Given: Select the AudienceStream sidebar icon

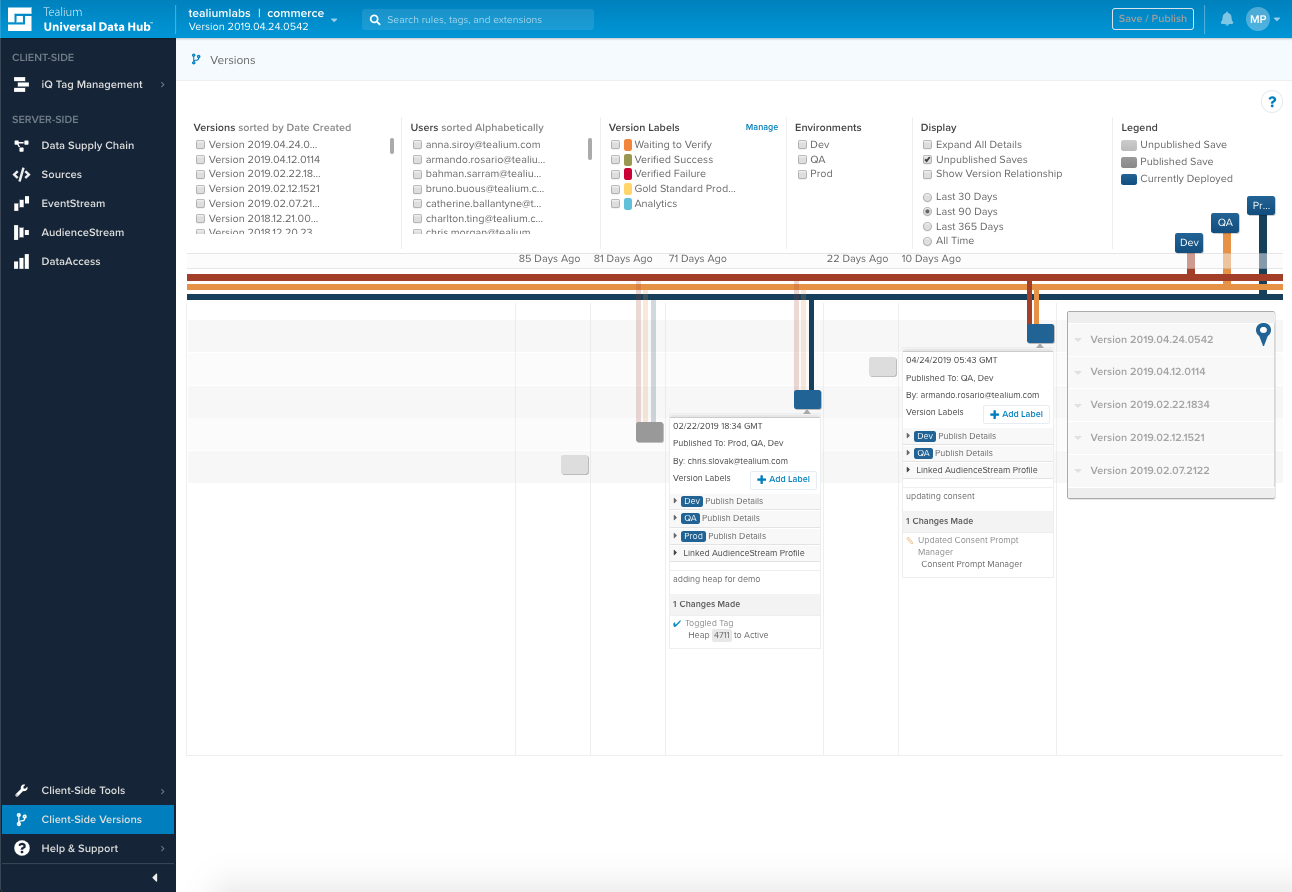Looking at the screenshot, I should 21,233.
